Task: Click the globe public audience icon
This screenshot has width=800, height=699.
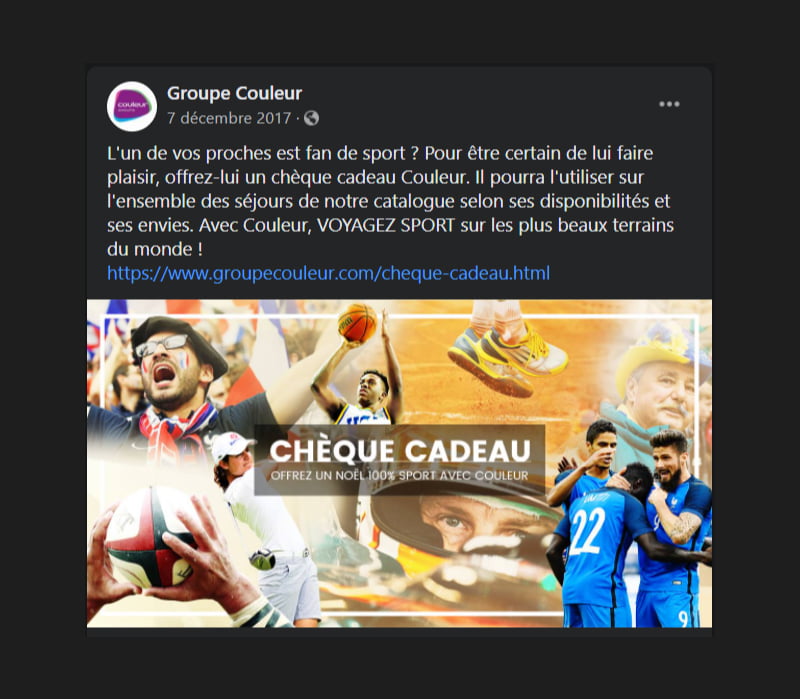Action: point(311,118)
